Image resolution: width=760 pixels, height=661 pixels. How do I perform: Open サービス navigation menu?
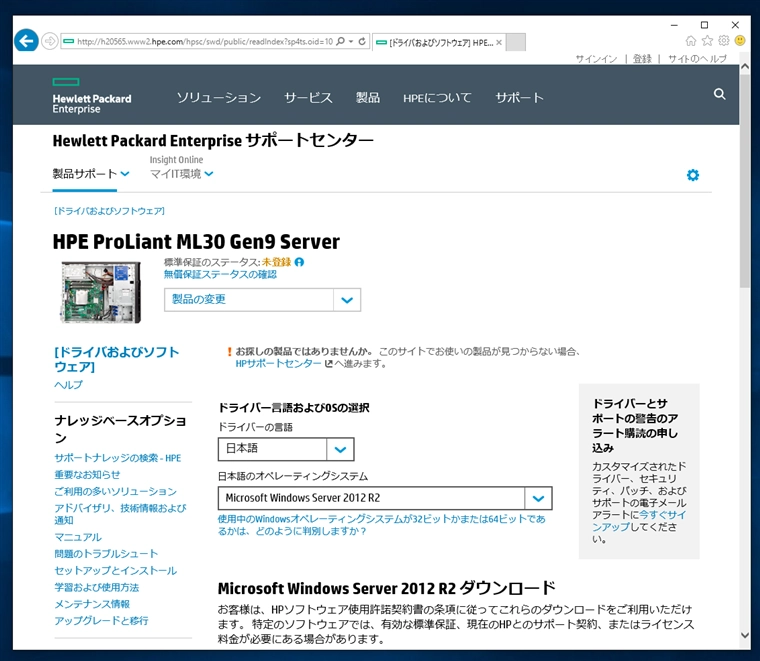coord(308,97)
